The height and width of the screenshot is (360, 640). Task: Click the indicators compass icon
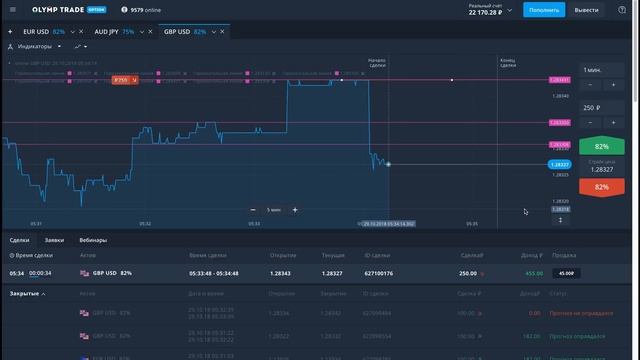[x=11, y=47]
